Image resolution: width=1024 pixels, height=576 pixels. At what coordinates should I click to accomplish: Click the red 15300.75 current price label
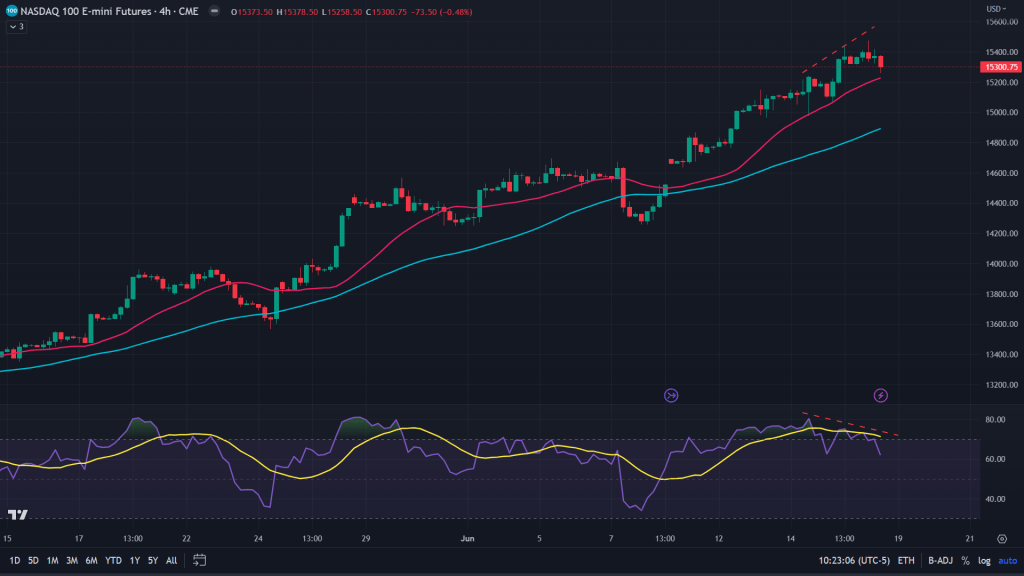[1001, 67]
